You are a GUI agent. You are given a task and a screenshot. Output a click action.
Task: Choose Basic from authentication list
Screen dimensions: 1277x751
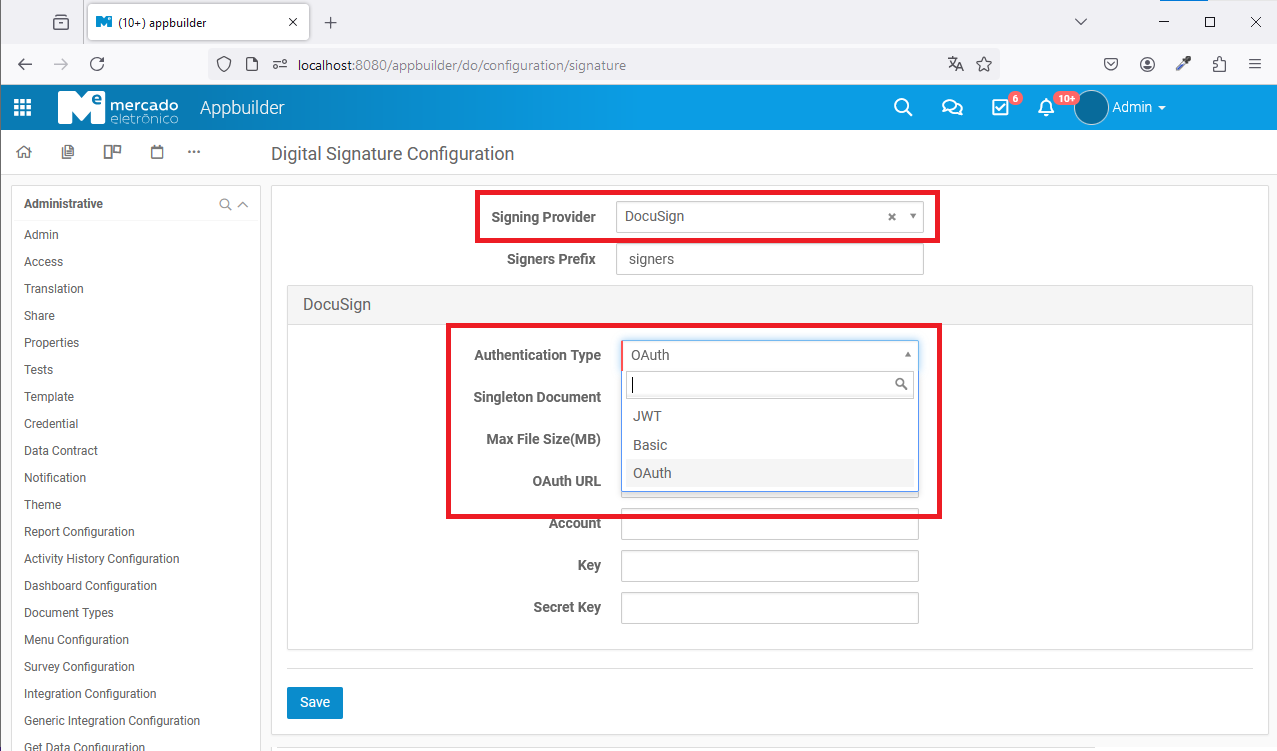[650, 445]
